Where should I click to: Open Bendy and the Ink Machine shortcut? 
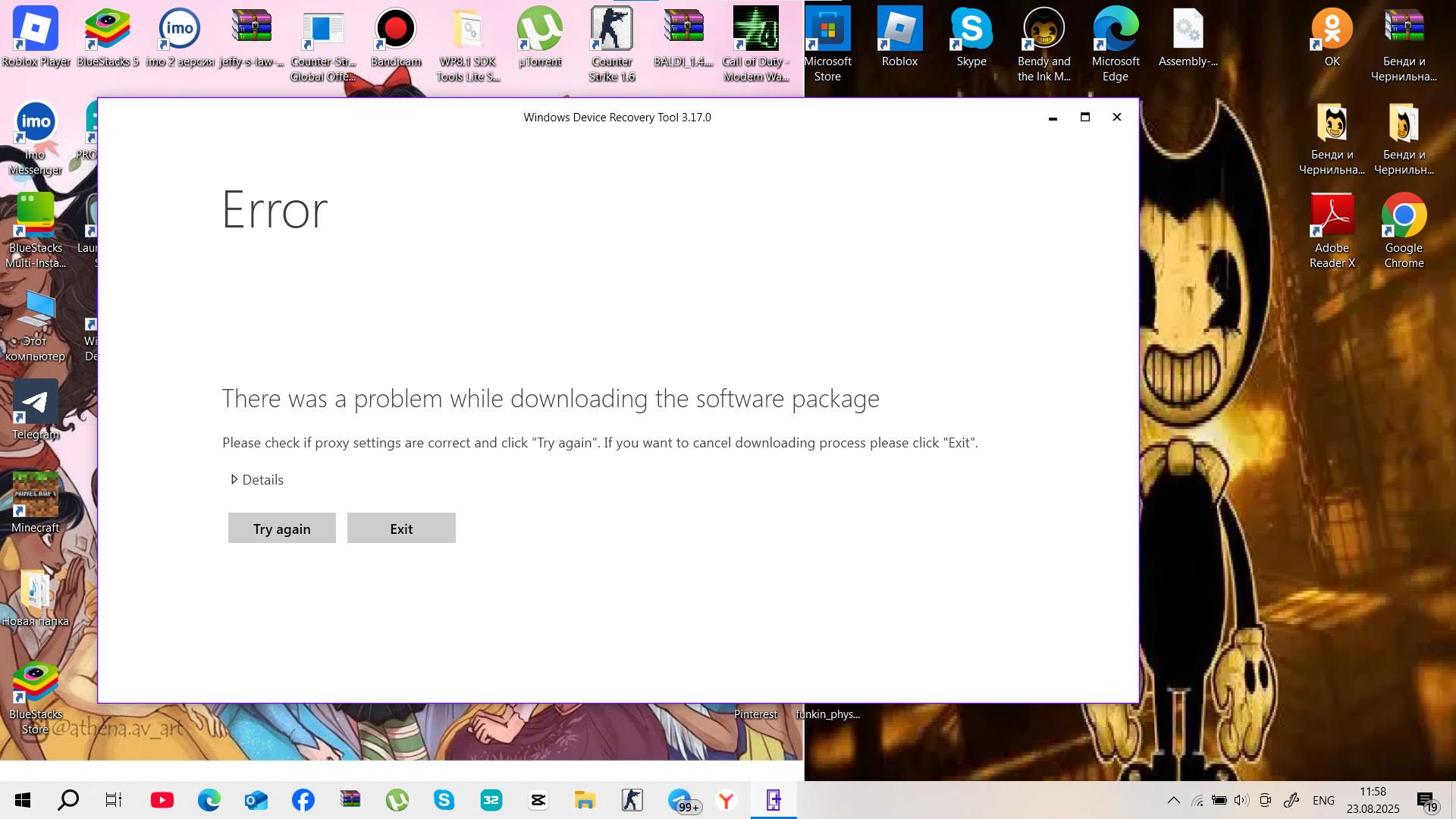(1043, 44)
